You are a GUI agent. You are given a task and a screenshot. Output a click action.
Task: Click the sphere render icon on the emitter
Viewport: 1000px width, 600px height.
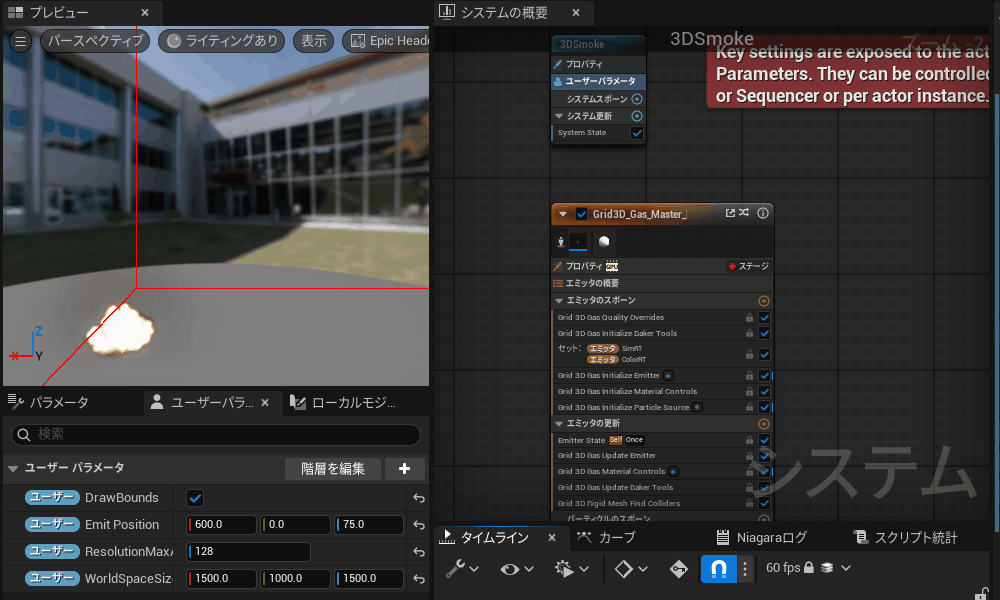click(x=604, y=242)
